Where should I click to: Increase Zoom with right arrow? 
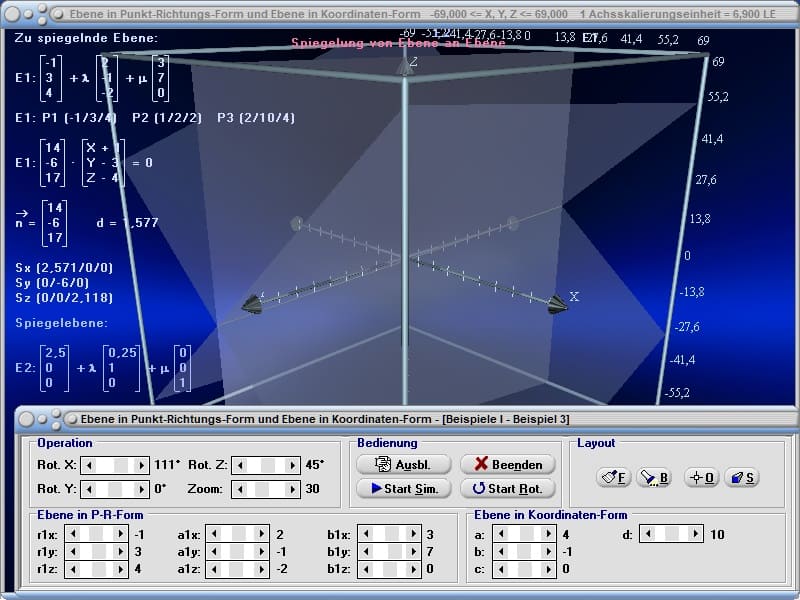click(292, 489)
